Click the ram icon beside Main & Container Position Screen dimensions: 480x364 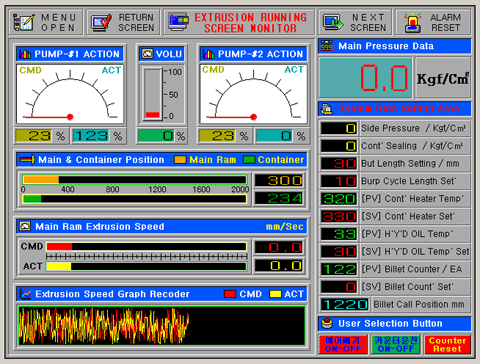(x=27, y=160)
